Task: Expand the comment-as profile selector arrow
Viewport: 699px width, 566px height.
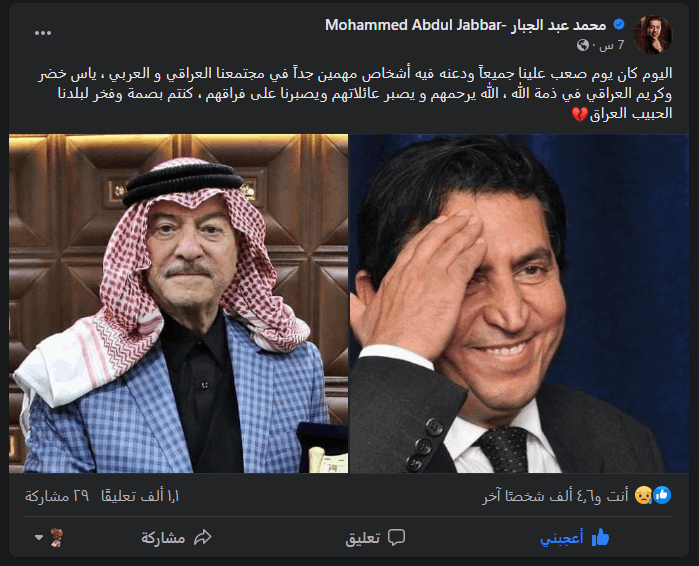Action: point(39,537)
